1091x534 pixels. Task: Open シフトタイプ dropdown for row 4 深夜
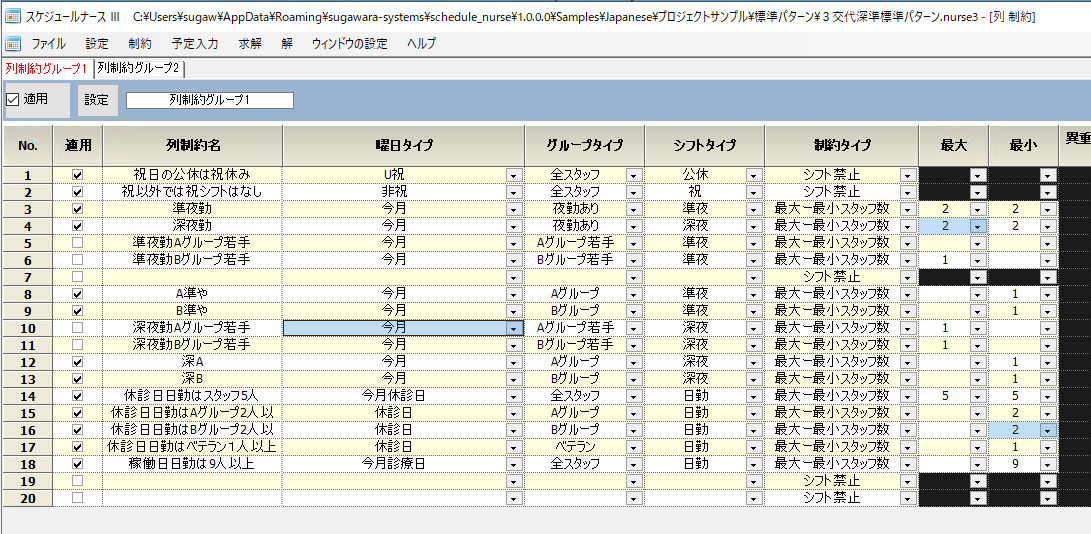pos(754,226)
